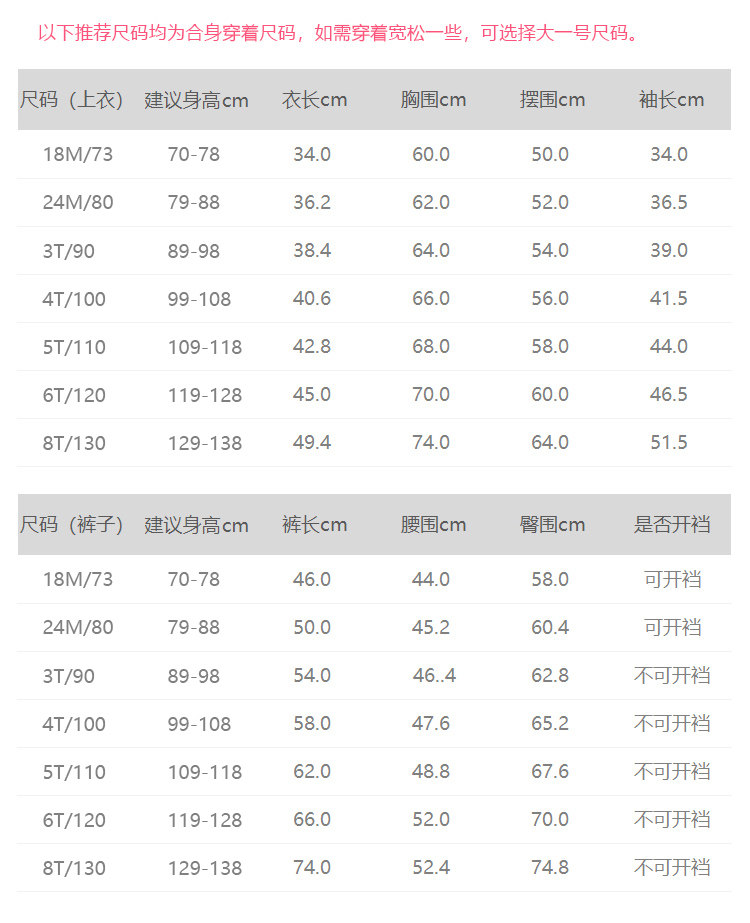Click 不可开裆 in the 8T/130 pants row
This screenshot has height=923, width=750.
[672, 868]
